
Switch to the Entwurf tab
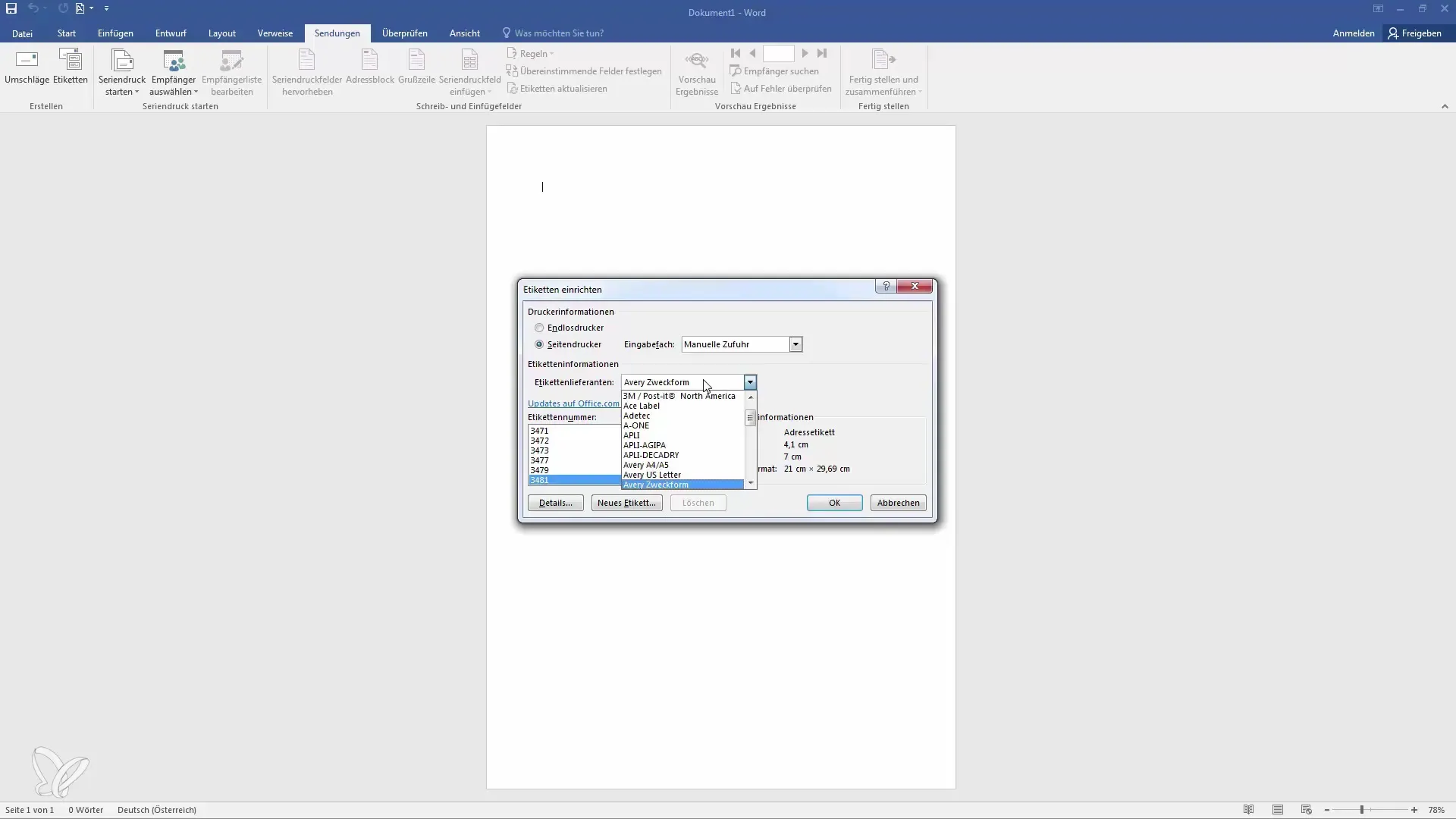[x=171, y=33]
